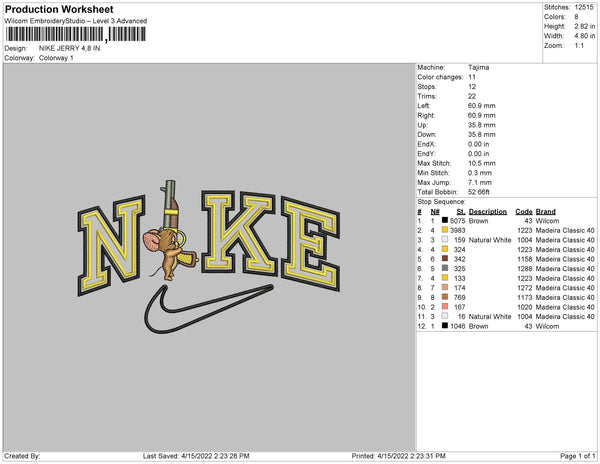Click the "Down:" measurement of 35.8 mm
600x464 pixels.
tap(481, 134)
